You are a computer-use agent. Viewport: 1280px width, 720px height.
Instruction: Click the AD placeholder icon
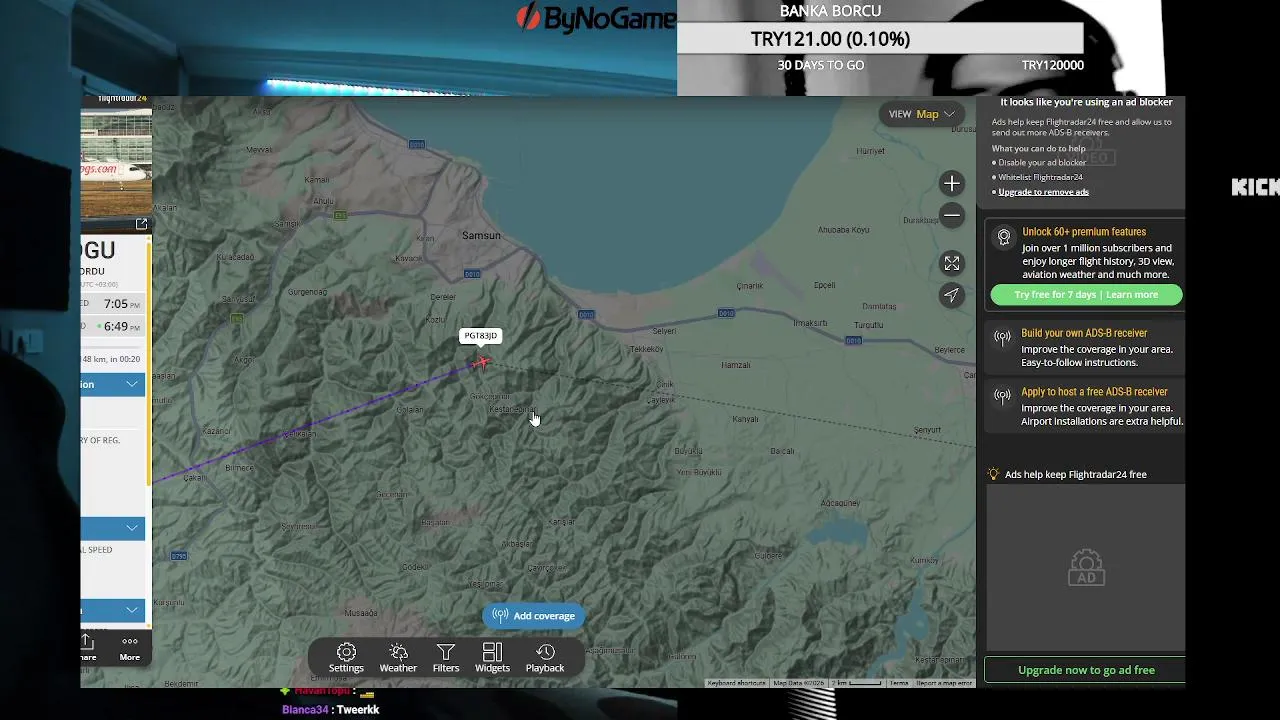(1086, 568)
